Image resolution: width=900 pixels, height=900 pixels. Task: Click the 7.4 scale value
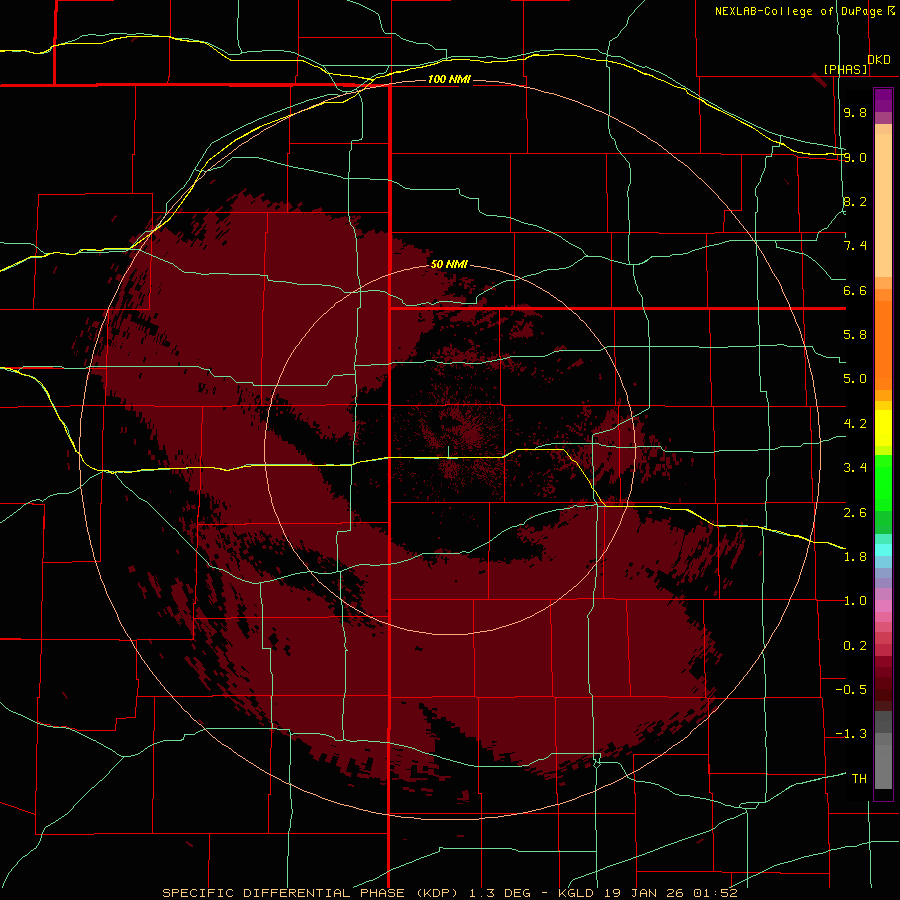pyautogui.click(x=855, y=246)
